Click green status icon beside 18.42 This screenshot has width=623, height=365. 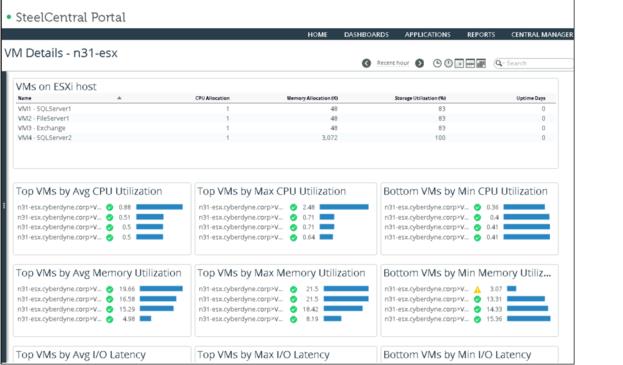point(293,309)
